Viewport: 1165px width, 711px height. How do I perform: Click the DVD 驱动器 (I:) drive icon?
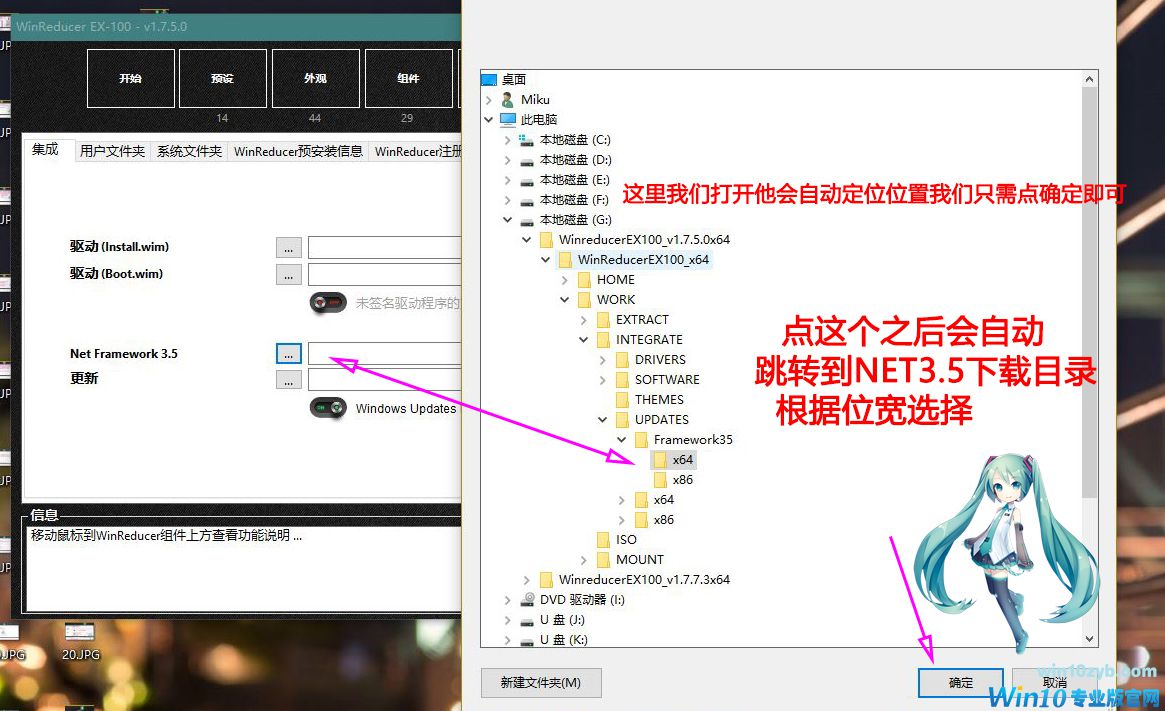[527, 600]
